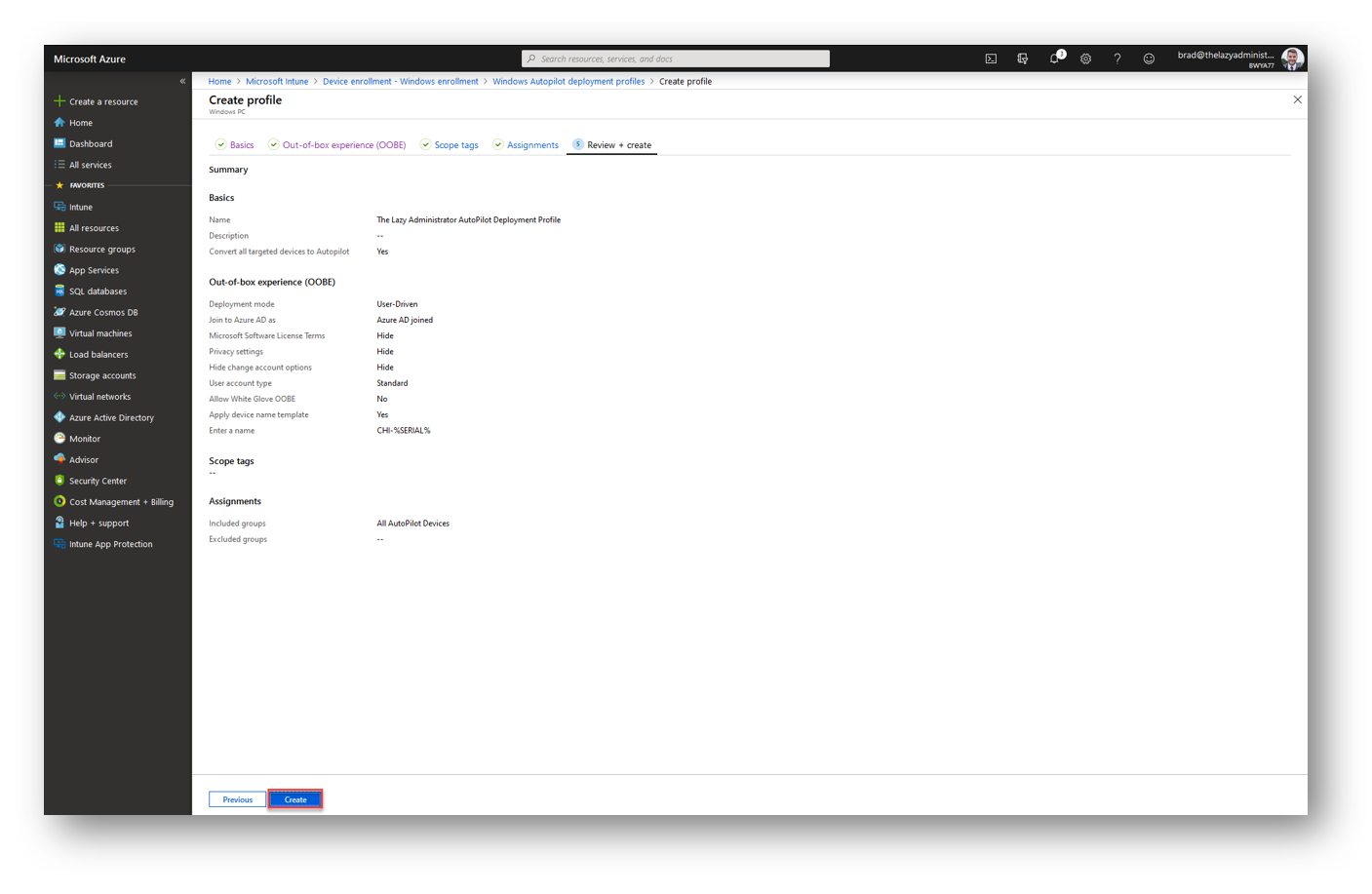The height and width of the screenshot is (894, 1372).
Task: Open Intune icon in favorites
Action: coord(59,207)
